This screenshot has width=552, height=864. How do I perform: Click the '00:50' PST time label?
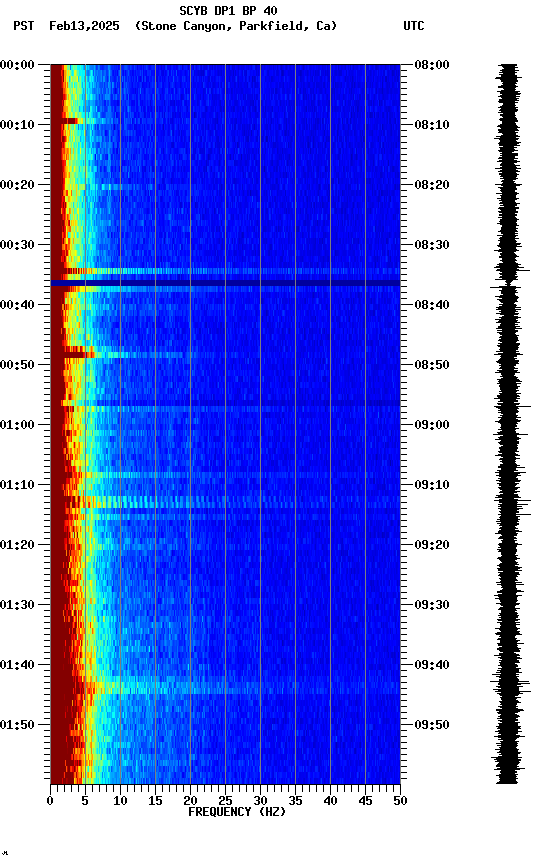pyautogui.click(x=17, y=365)
